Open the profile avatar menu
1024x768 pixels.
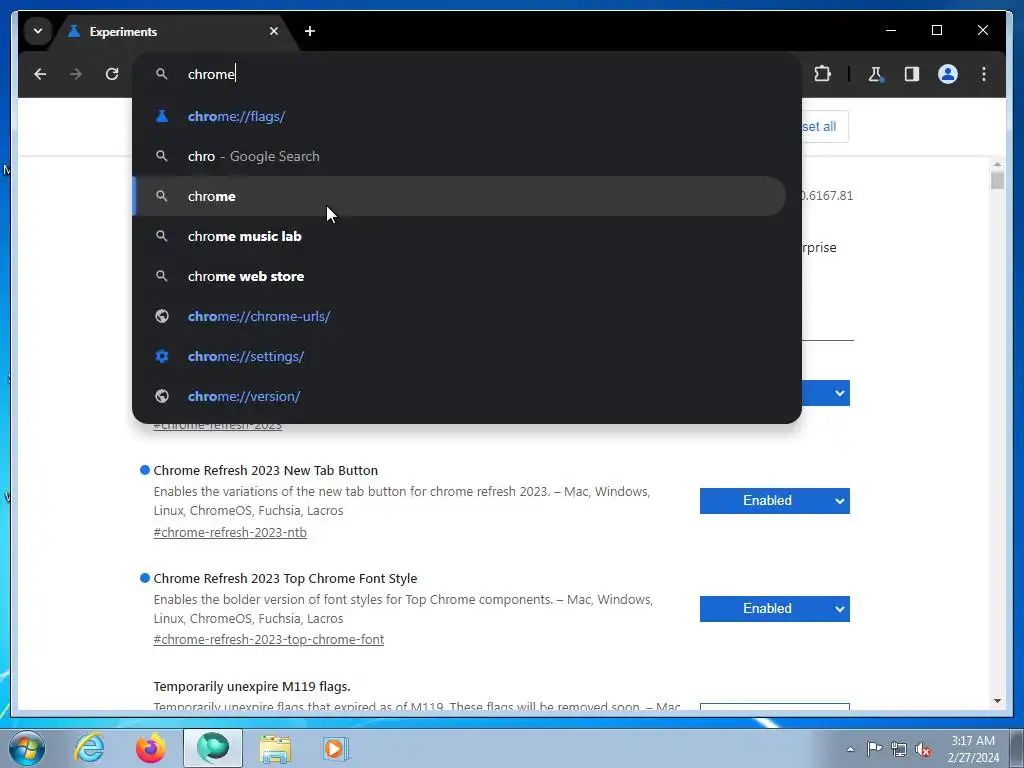(x=948, y=74)
